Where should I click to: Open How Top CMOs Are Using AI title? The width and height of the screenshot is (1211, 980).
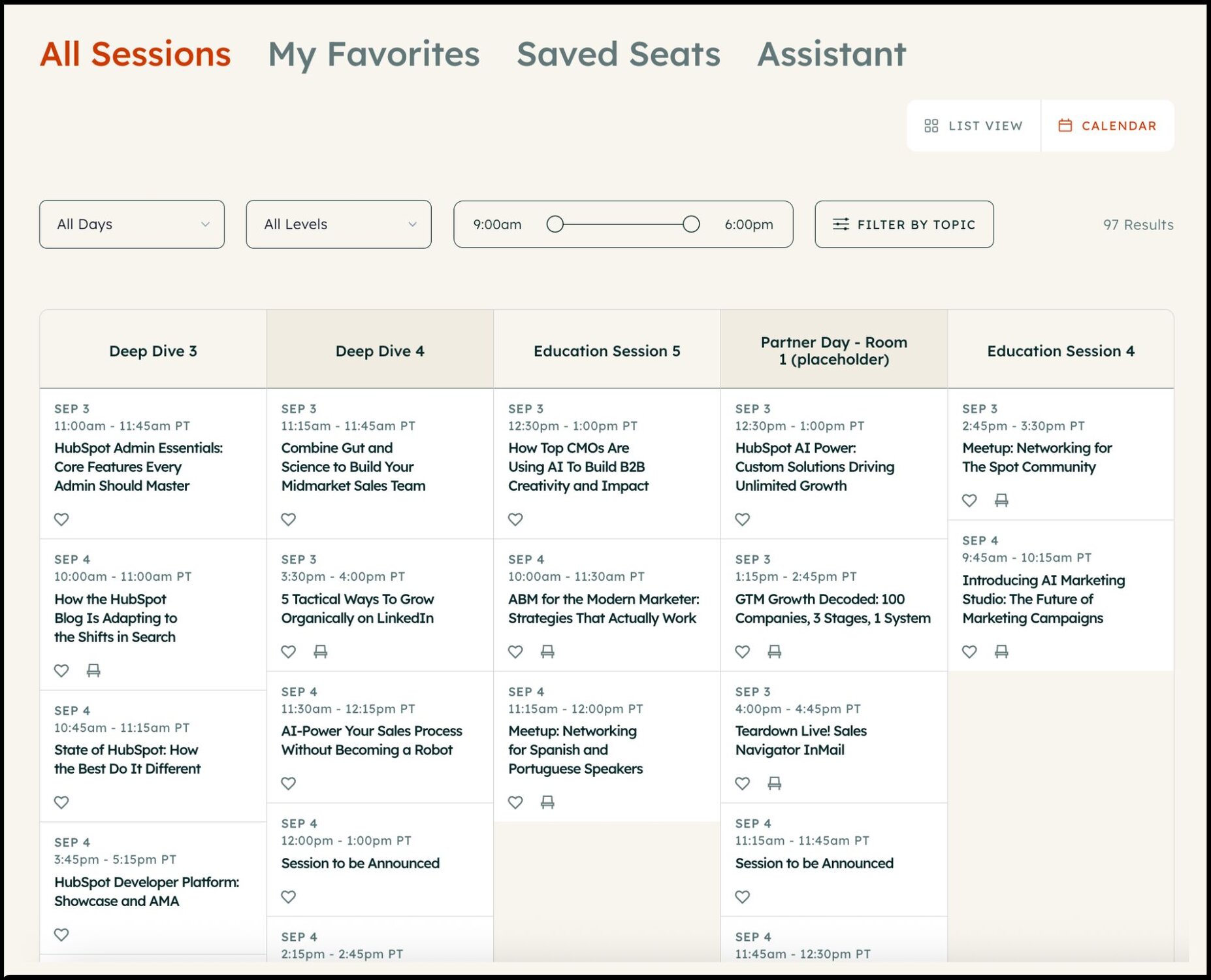pos(578,466)
